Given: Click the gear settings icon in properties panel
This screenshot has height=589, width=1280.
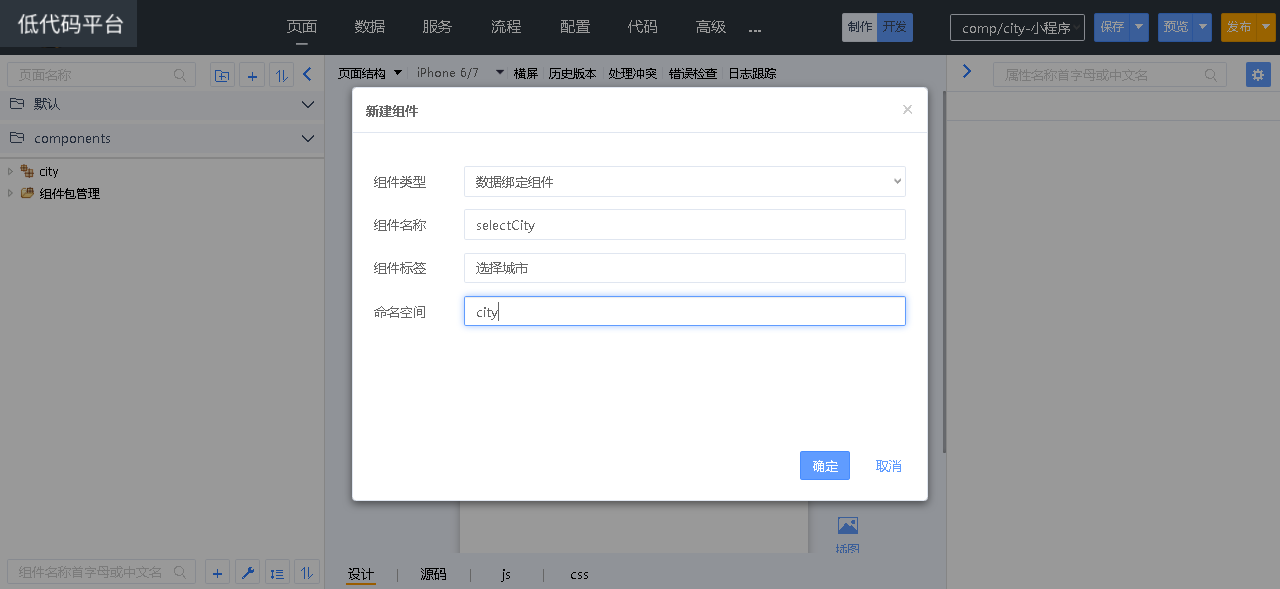Looking at the screenshot, I should click(x=1258, y=75).
